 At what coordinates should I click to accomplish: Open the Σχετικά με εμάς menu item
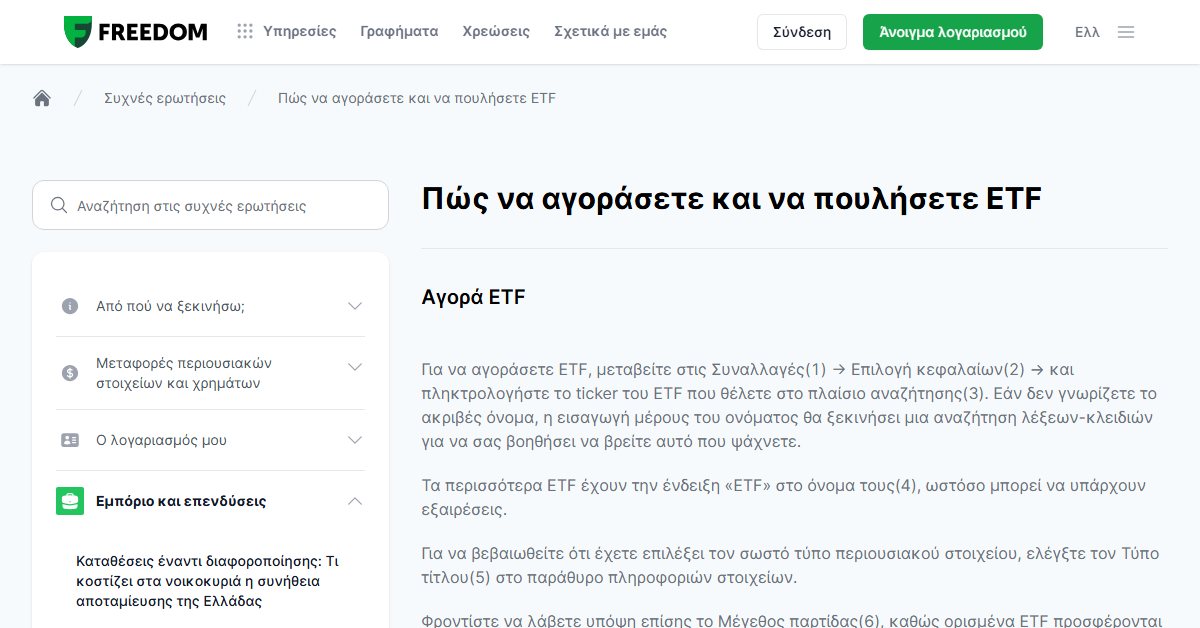click(x=610, y=32)
